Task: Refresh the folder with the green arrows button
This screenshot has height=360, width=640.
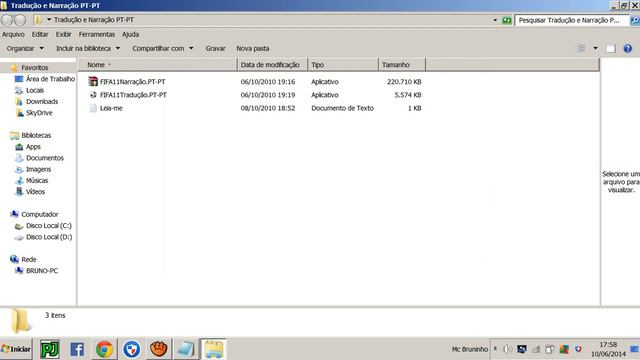Action: pyautogui.click(x=507, y=20)
